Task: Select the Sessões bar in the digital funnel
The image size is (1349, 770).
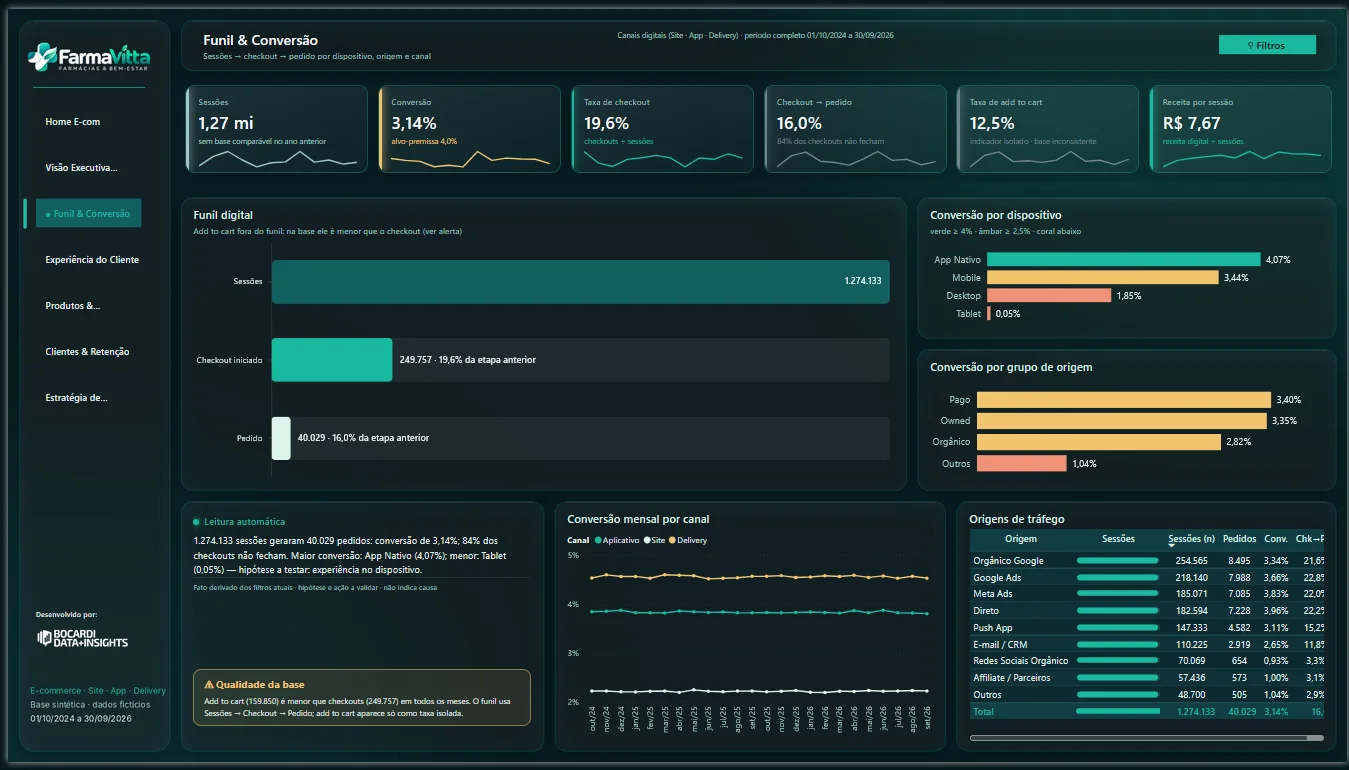Action: click(581, 281)
